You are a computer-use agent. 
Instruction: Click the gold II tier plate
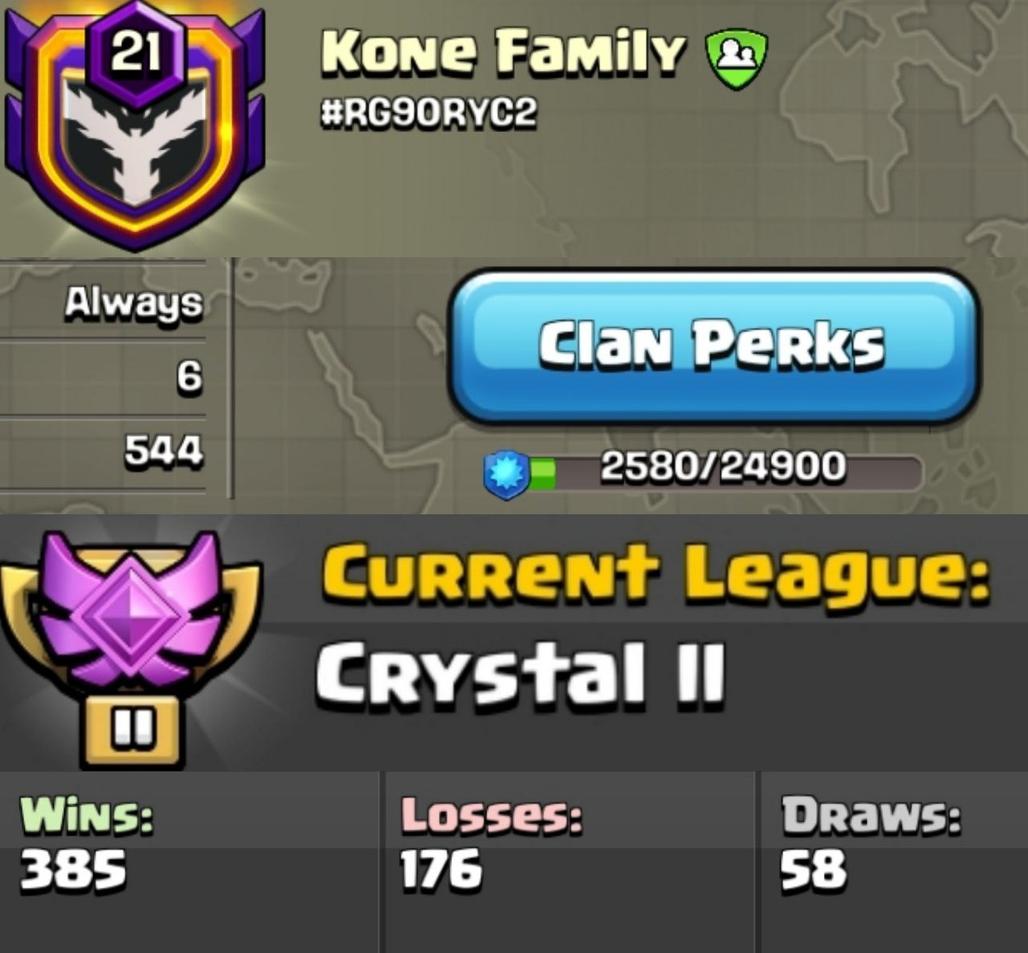(x=130, y=731)
